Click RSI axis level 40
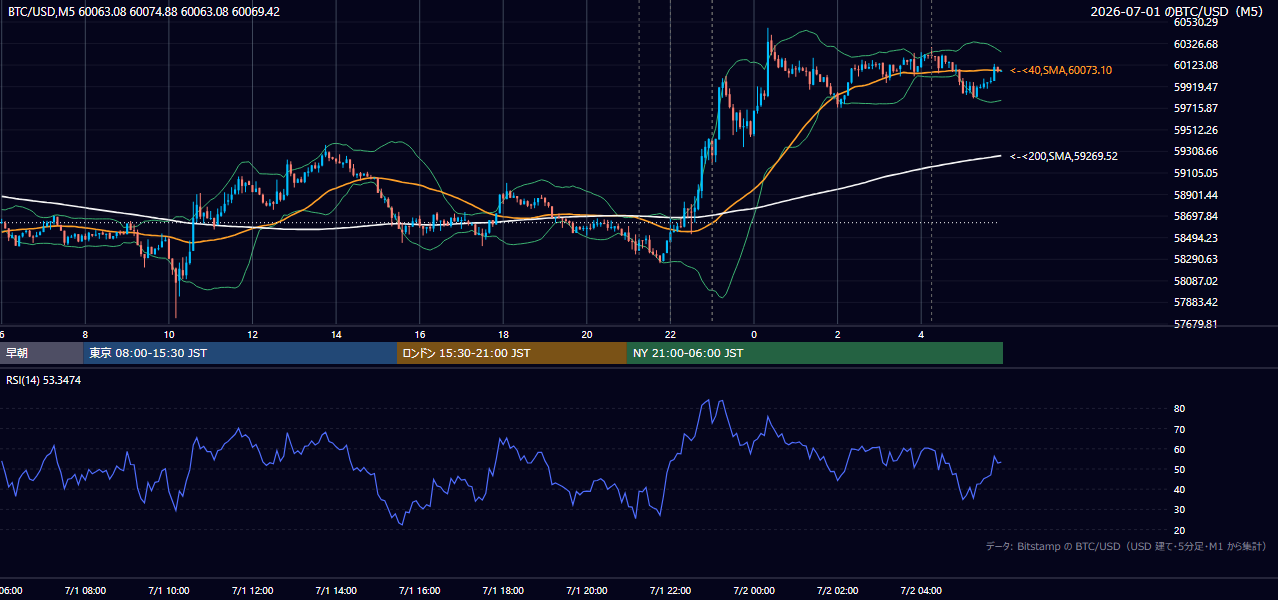The width and height of the screenshot is (1278, 600). (1179, 489)
